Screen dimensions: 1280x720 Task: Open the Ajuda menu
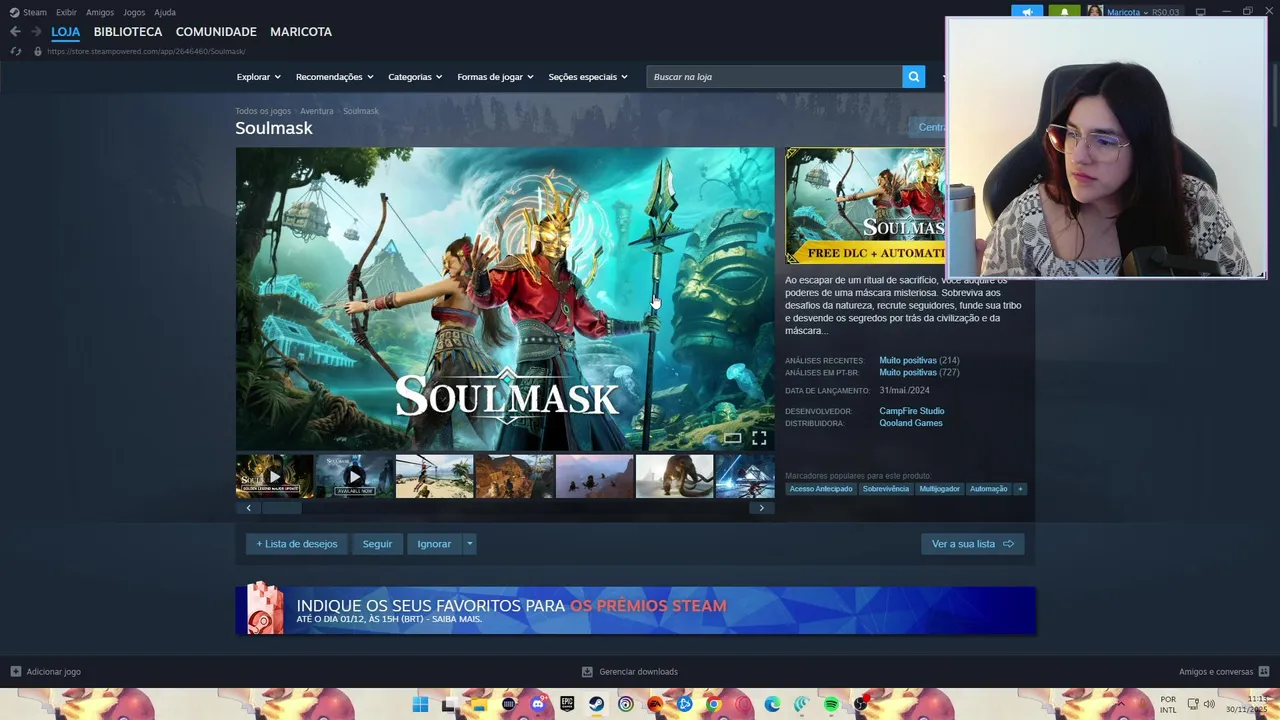pyautogui.click(x=165, y=12)
